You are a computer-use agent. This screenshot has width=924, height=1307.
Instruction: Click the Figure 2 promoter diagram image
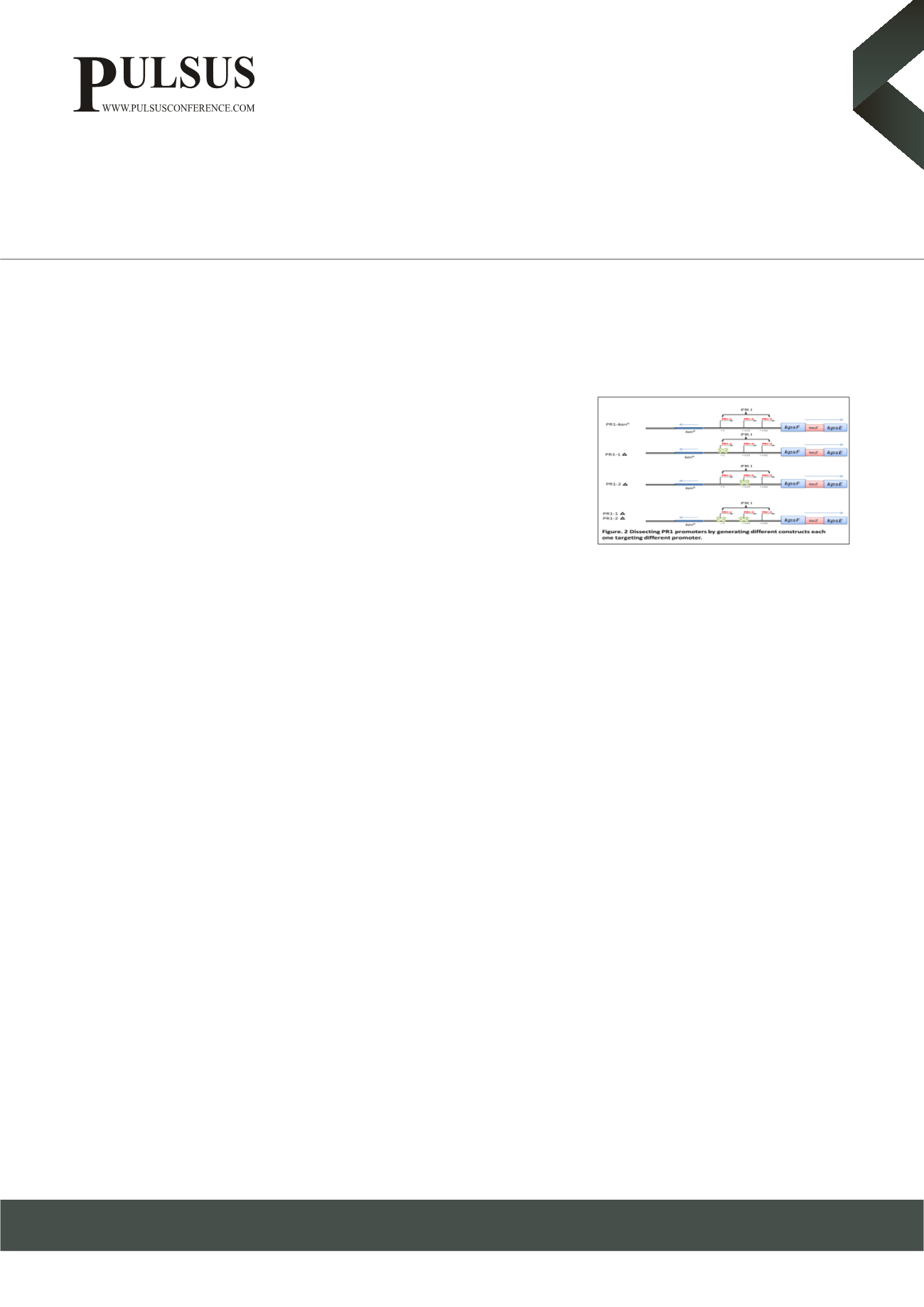(724, 470)
